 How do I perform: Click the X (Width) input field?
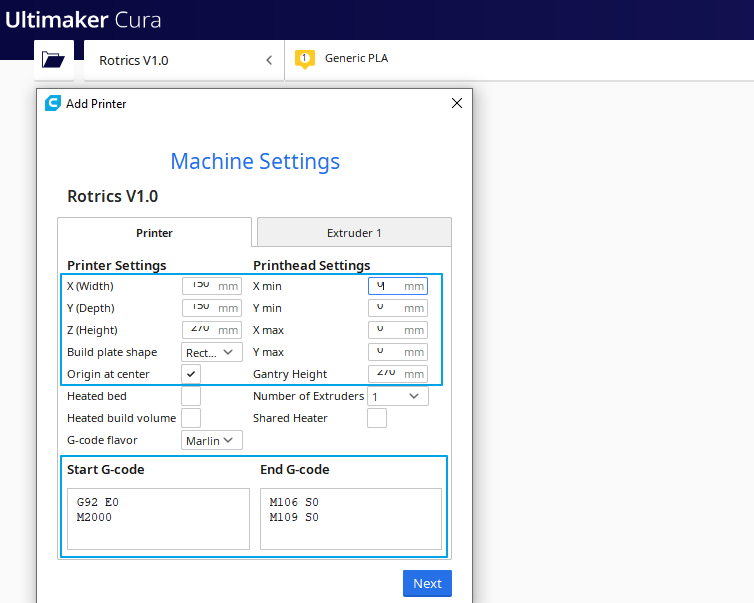[x=212, y=286]
